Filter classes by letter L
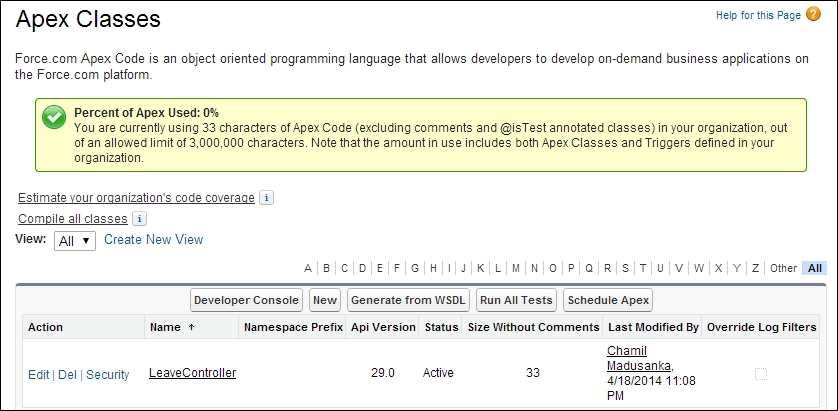Screen dimensions: 838x411 (x=498, y=268)
